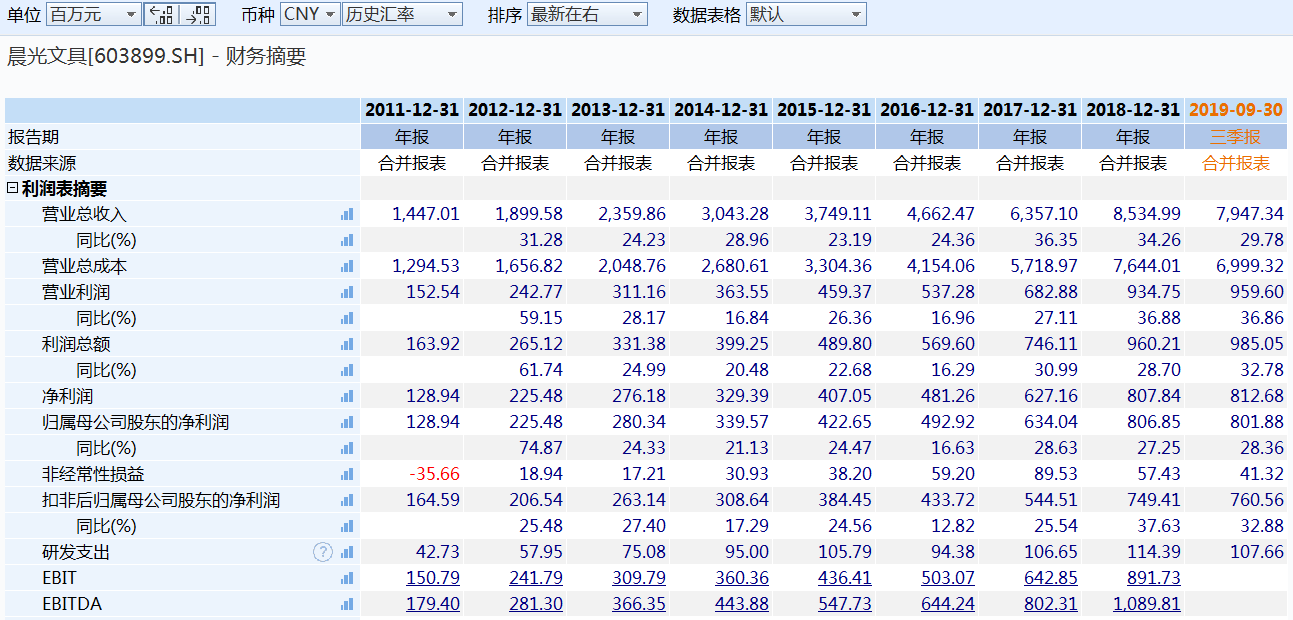
Task: Click chart icon in 同比(%) row under 归属母公司股东的净利润
Action: click(x=347, y=448)
